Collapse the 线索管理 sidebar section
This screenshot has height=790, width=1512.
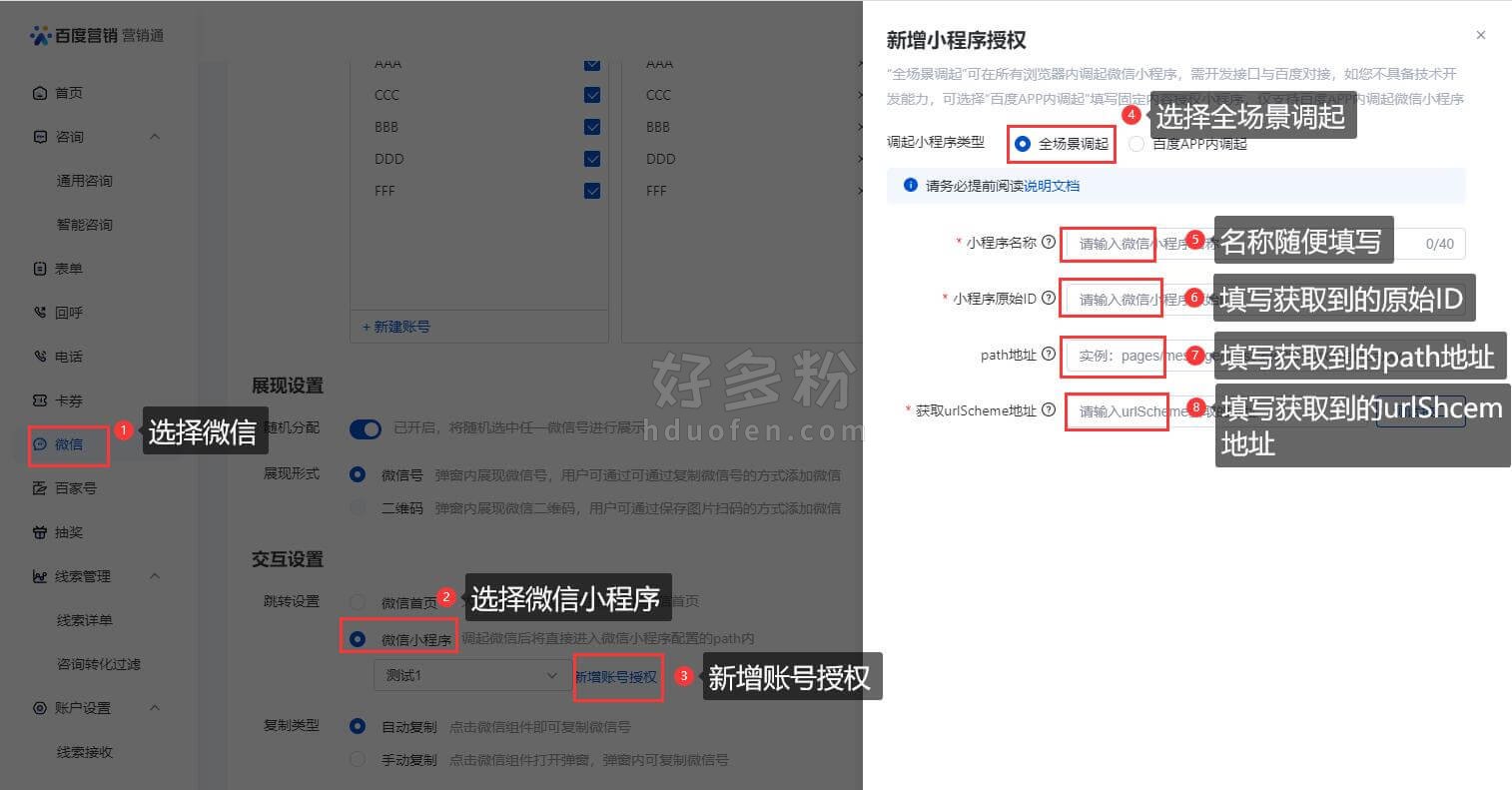pos(155,576)
